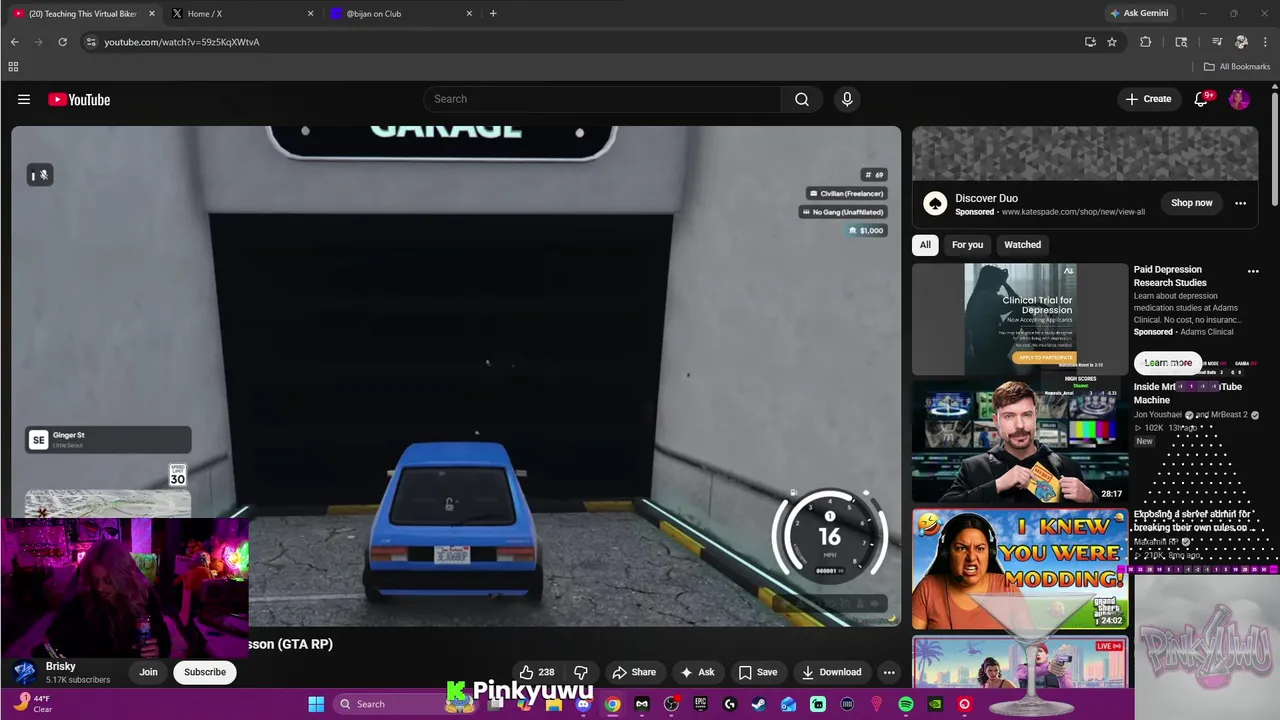This screenshot has width=1280, height=720.
Task: Open the Clinical Trial for Depression thumbnail
Action: (x=1020, y=319)
